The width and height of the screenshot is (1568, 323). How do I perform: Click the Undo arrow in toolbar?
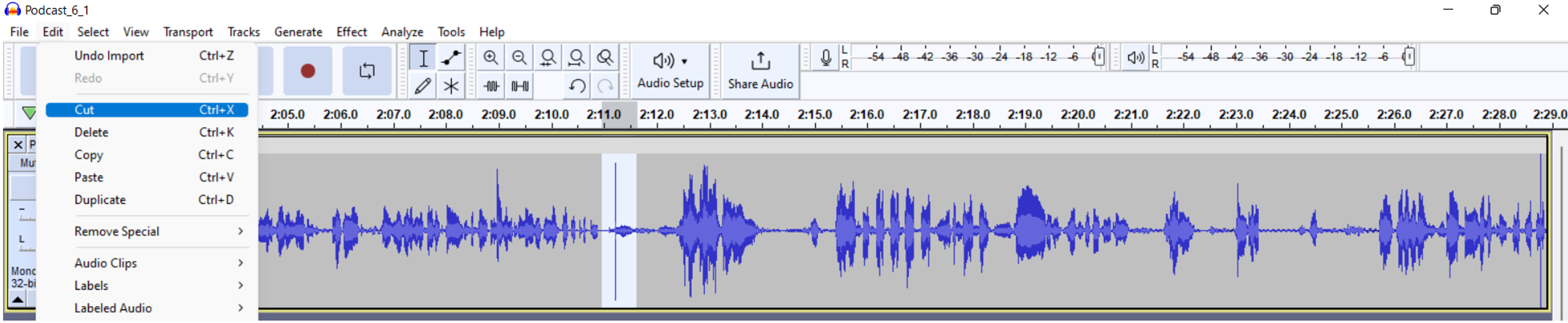[x=577, y=86]
